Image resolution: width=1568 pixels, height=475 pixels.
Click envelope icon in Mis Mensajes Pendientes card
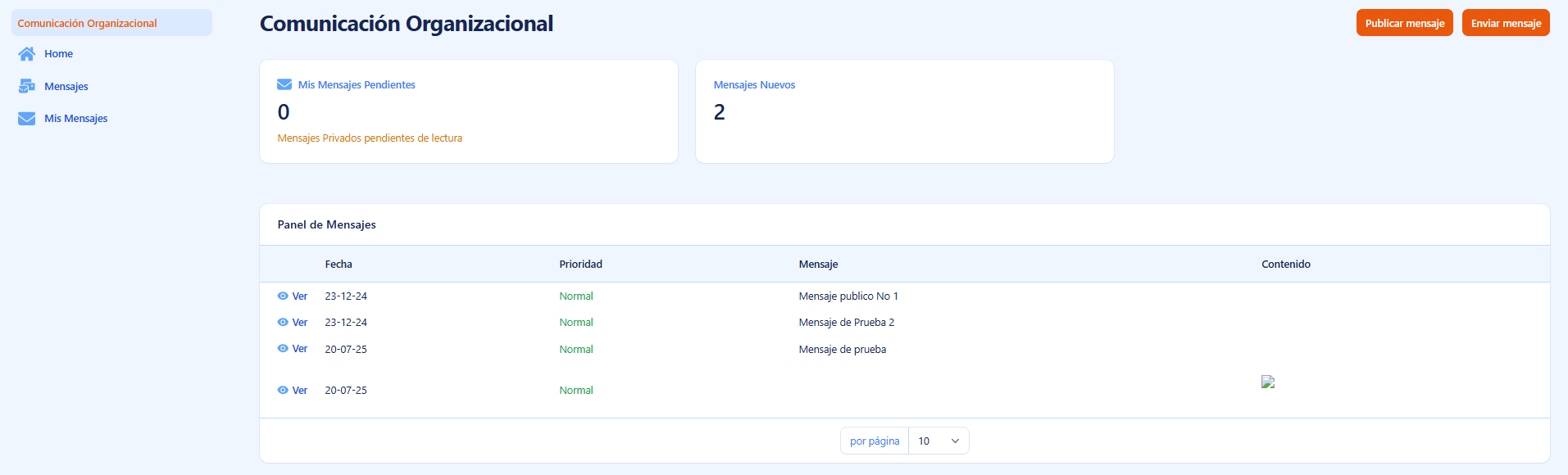284,84
